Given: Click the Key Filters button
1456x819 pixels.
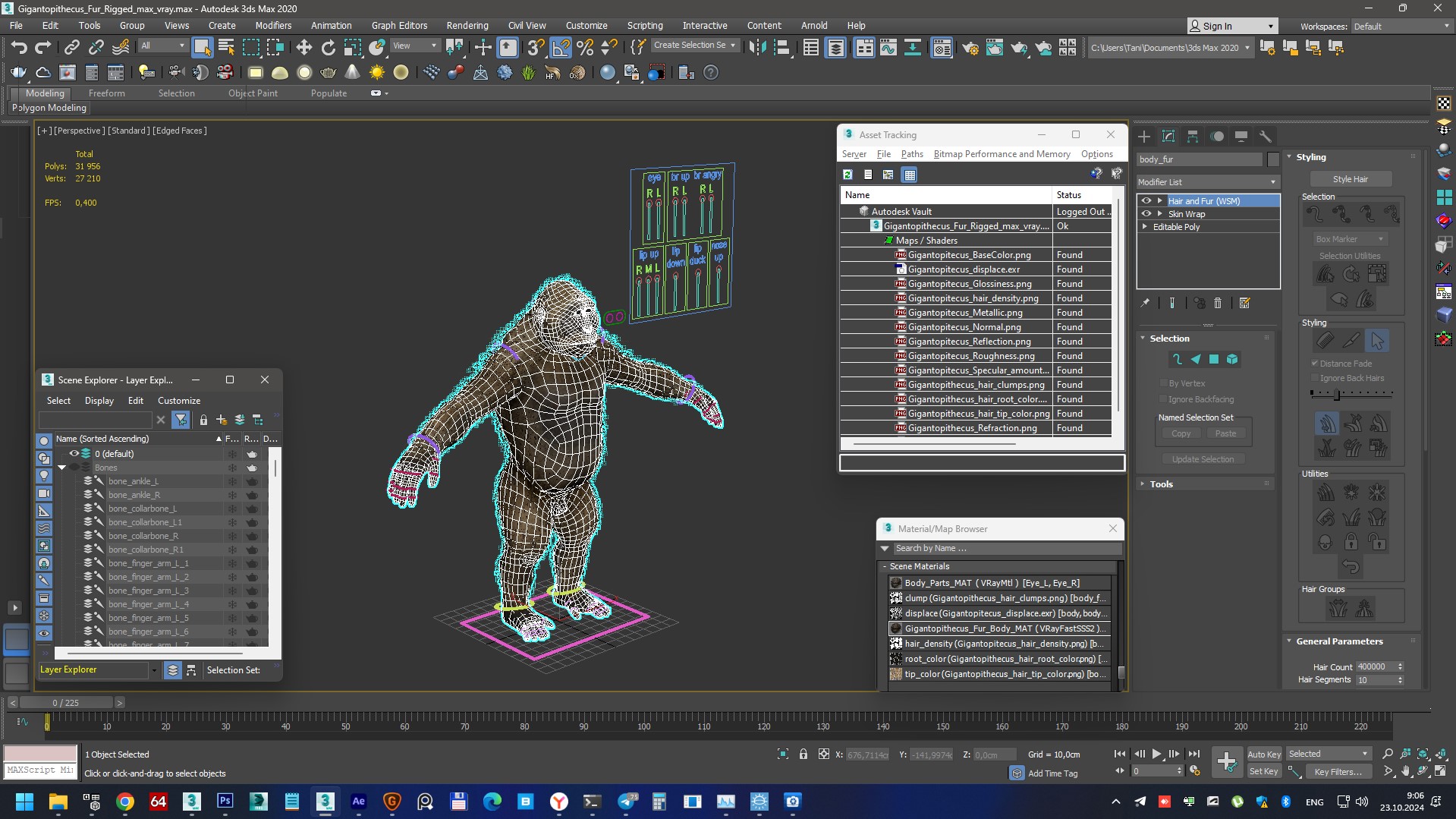Looking at the screenshot, I should (x=1338, y=771).
